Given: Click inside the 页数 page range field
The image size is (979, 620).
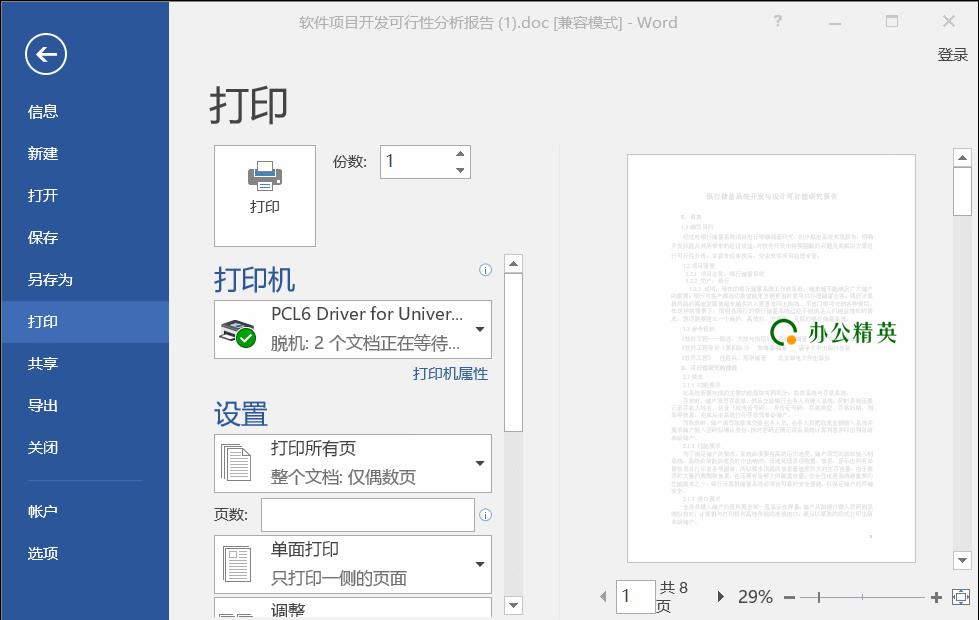Looking at the screenshot, I should point(367,515).
